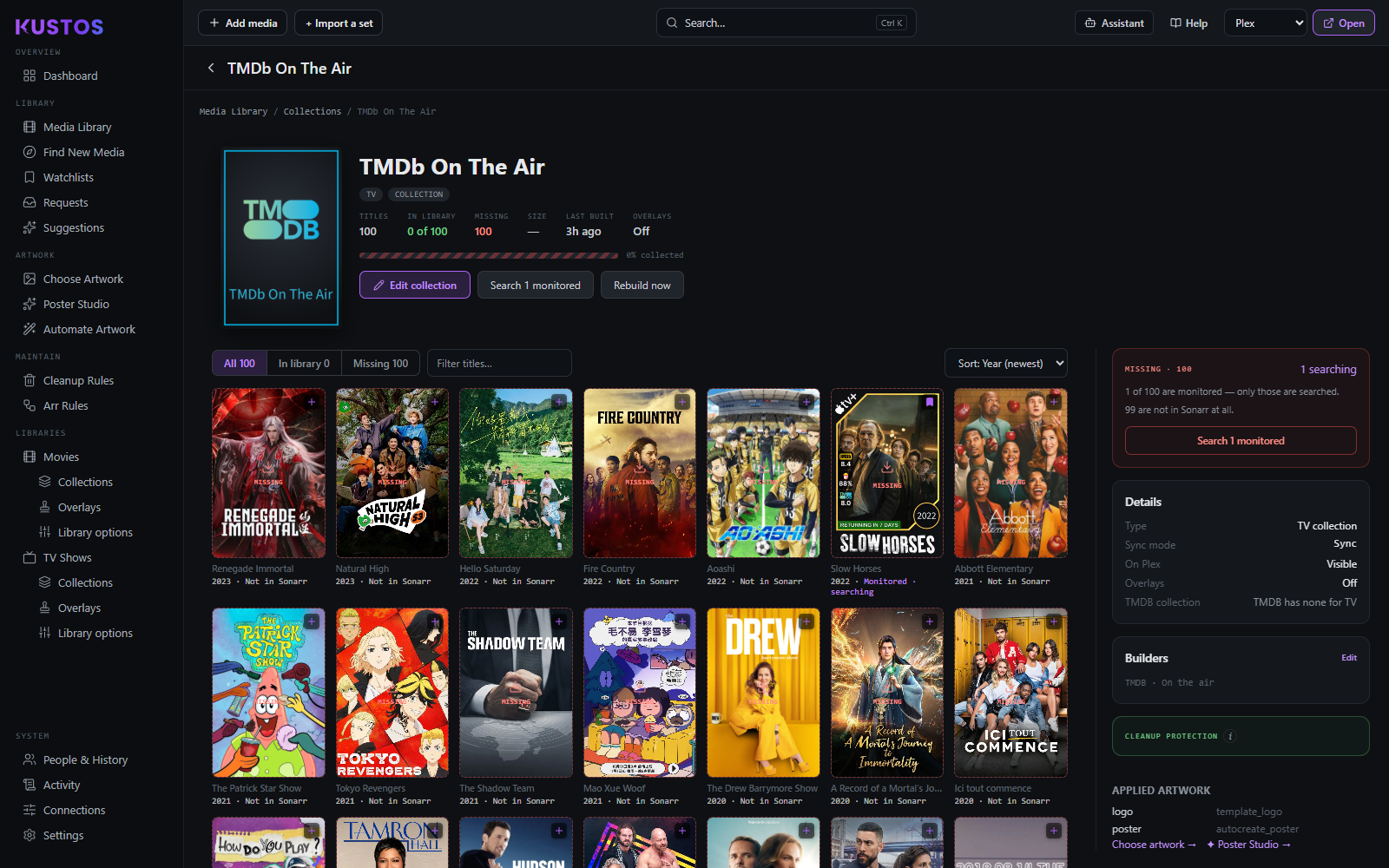Viewport: 1389px width, 868px height.
Task: Monitor Fire Country with plus icon
Action: coord(682,402)
